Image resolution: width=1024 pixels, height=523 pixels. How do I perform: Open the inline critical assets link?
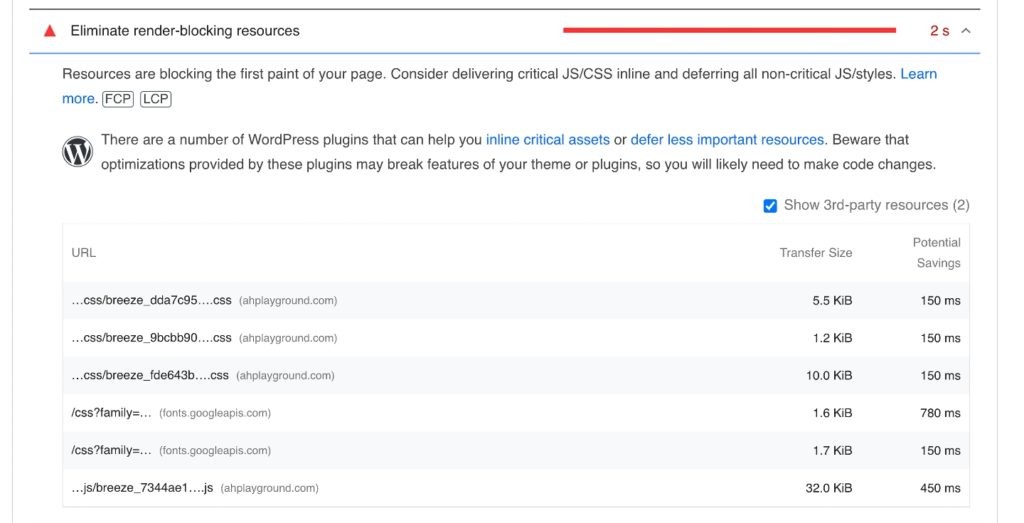click(x=547, y=140)
